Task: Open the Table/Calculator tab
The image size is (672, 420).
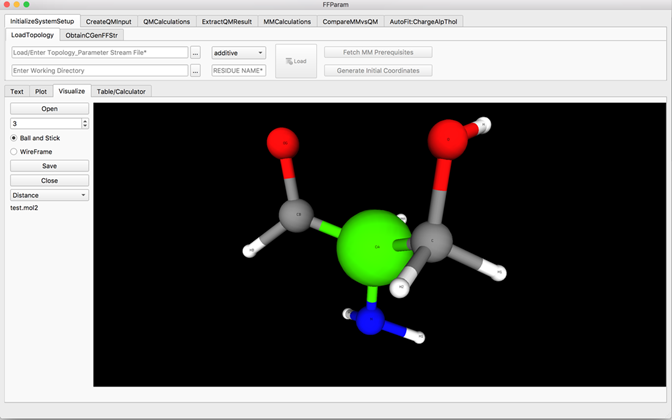Action: coord(121,91)
